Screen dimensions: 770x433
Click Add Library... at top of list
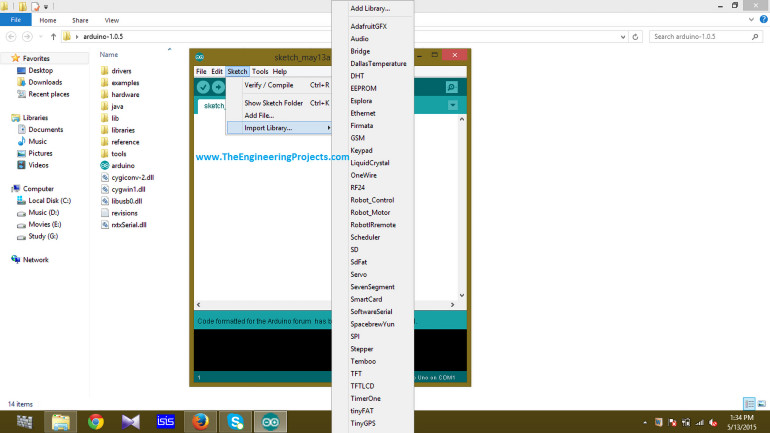(370, 9)
